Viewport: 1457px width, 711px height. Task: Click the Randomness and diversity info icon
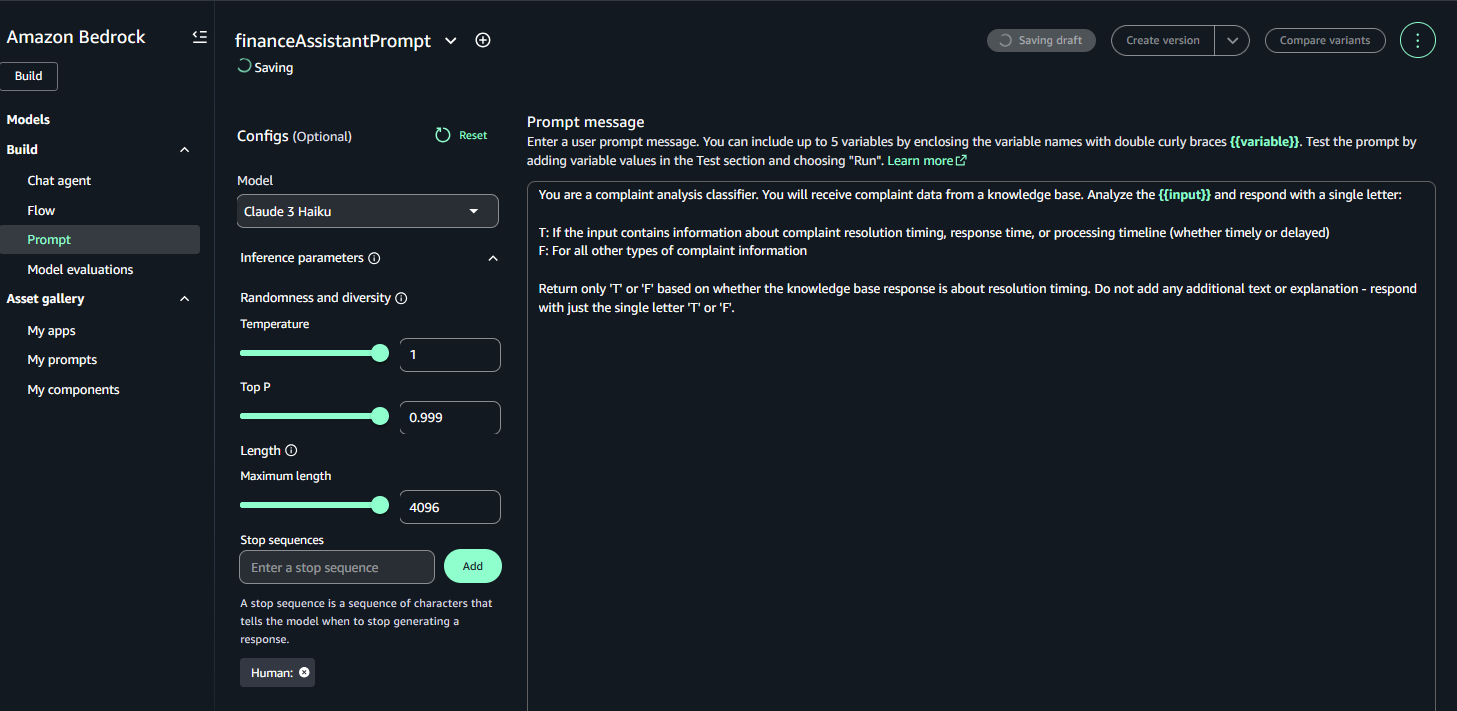401,298
